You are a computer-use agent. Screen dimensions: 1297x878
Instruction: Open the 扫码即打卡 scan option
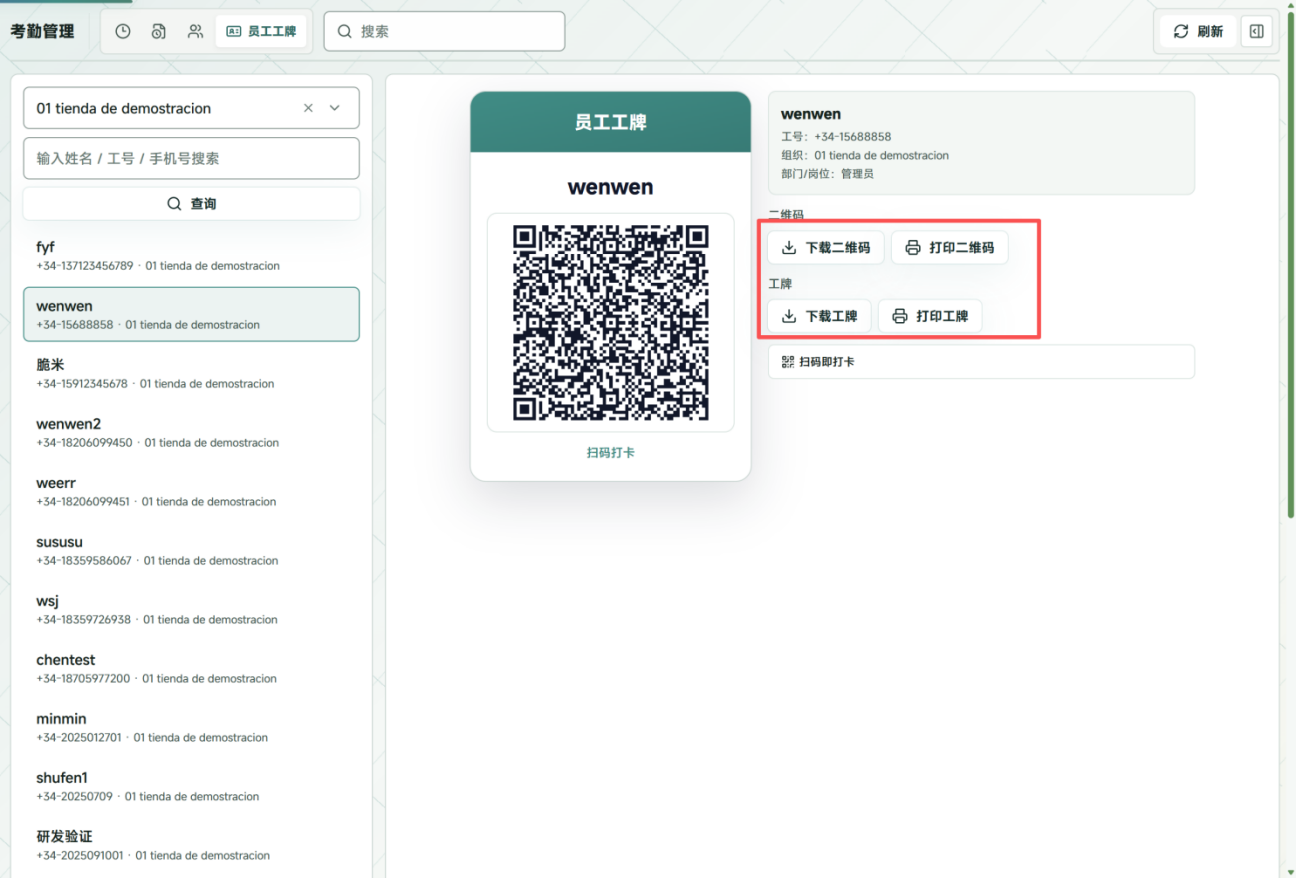pos(981,362)
